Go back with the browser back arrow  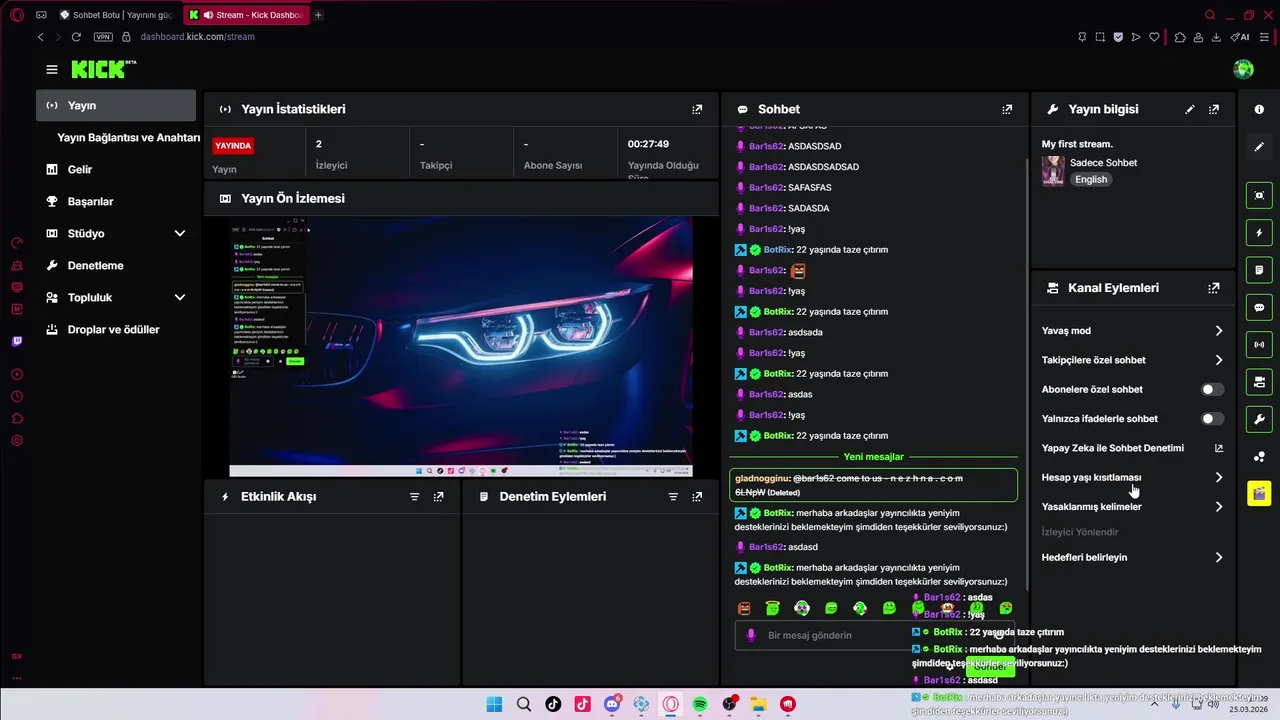[40, 37]
